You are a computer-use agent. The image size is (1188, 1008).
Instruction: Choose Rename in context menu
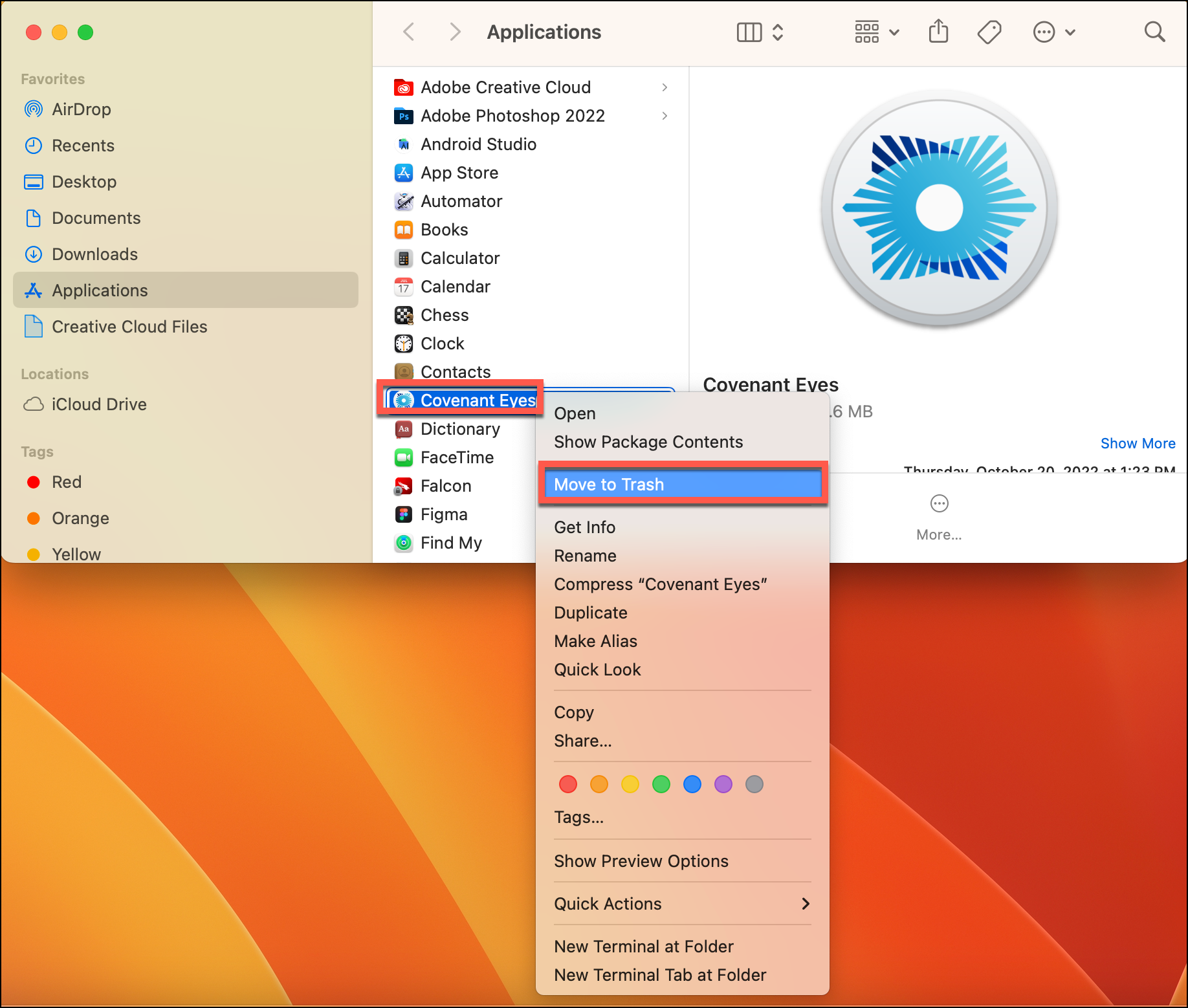pos(683,556)
